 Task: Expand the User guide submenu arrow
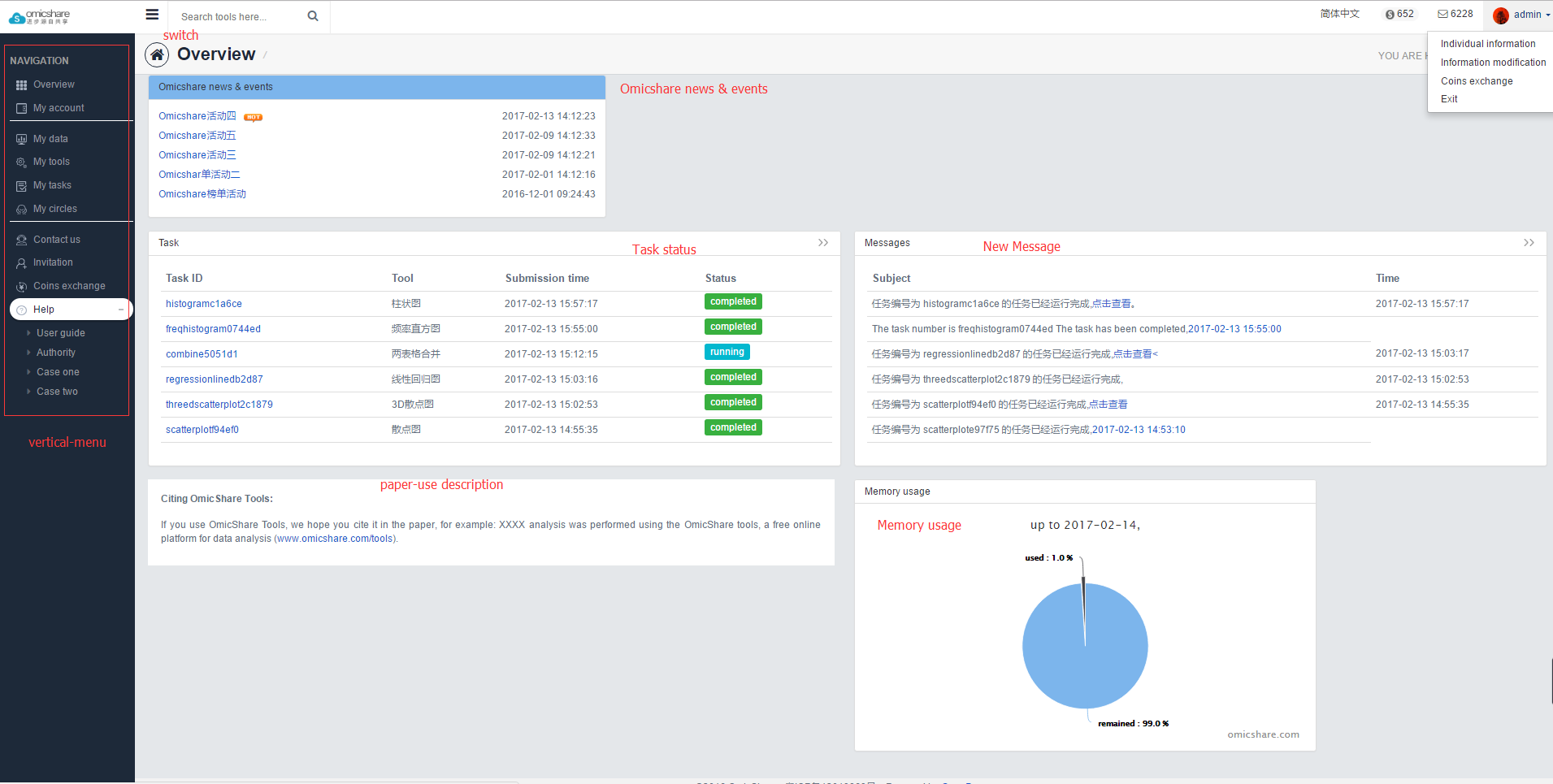point(28,333)
